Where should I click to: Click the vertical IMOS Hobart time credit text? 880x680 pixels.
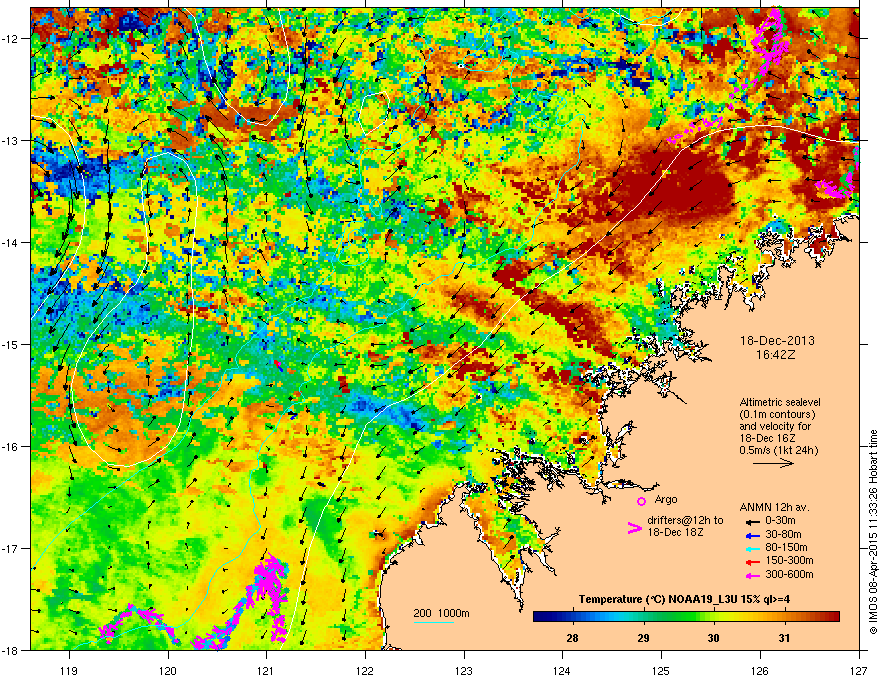(873, 532)
